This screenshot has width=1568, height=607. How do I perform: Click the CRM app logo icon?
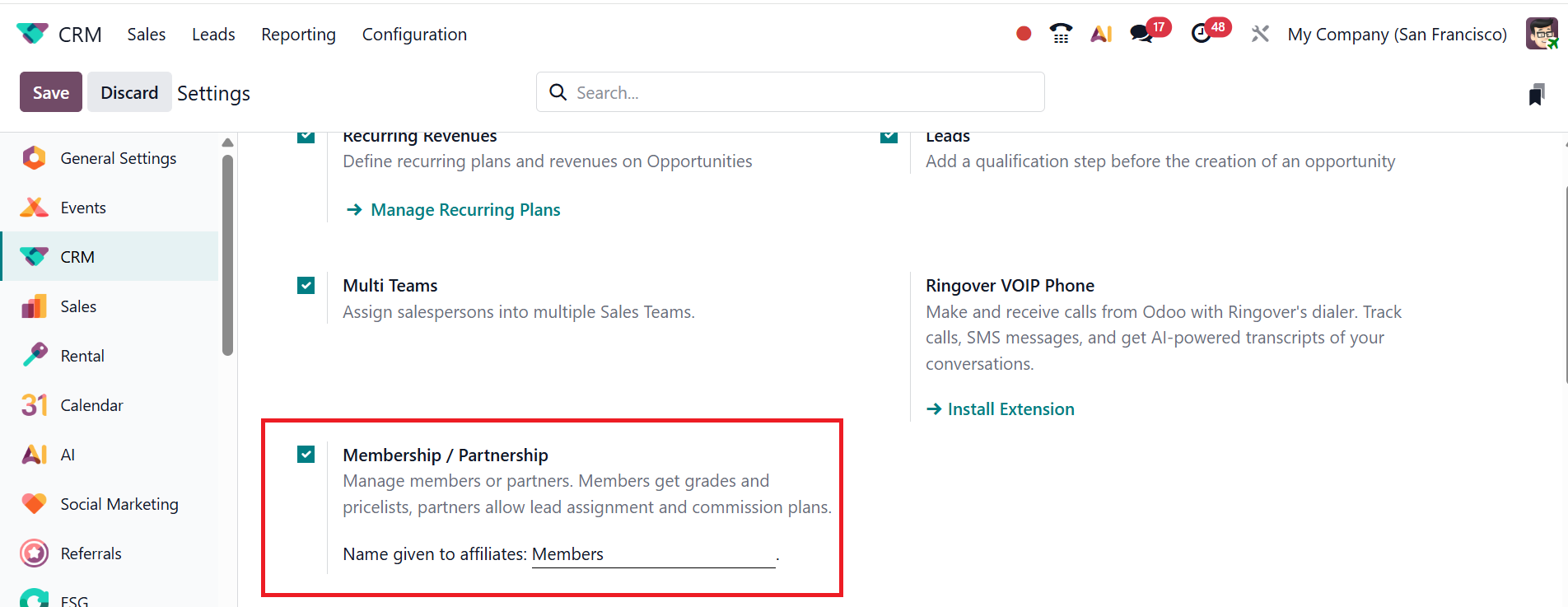(32, 34)
